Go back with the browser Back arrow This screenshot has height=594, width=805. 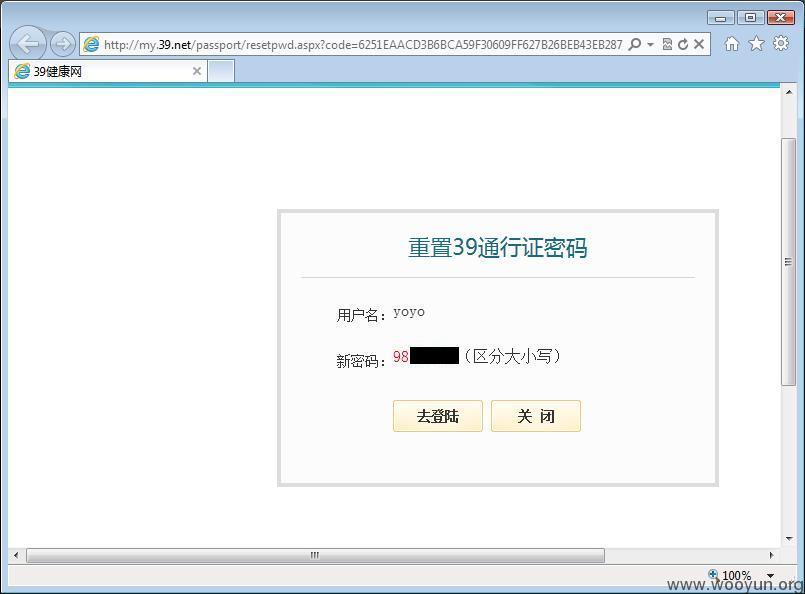[x=28, y=44]
